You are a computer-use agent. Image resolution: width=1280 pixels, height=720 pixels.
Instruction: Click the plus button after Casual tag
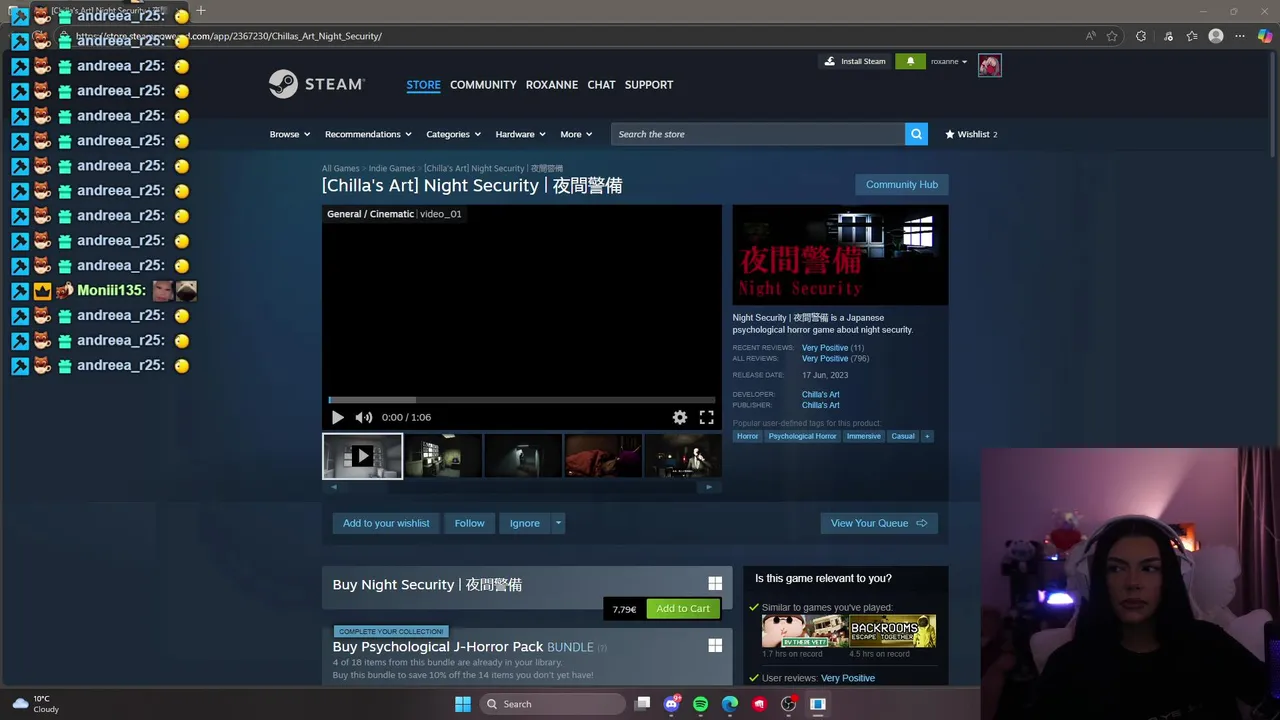927,436
